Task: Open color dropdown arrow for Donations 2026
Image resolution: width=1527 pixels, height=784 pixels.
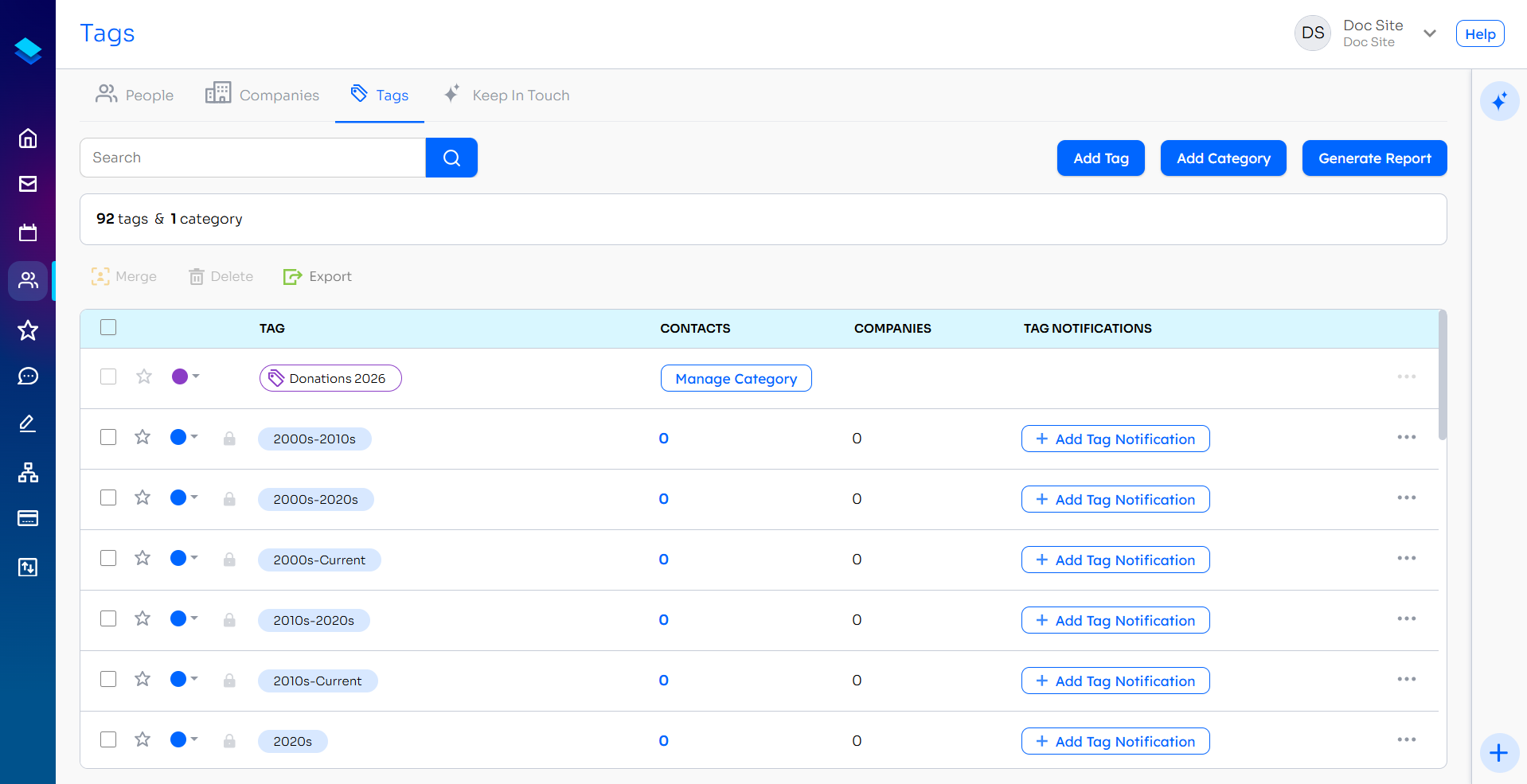Action: (x=196, y=376)
